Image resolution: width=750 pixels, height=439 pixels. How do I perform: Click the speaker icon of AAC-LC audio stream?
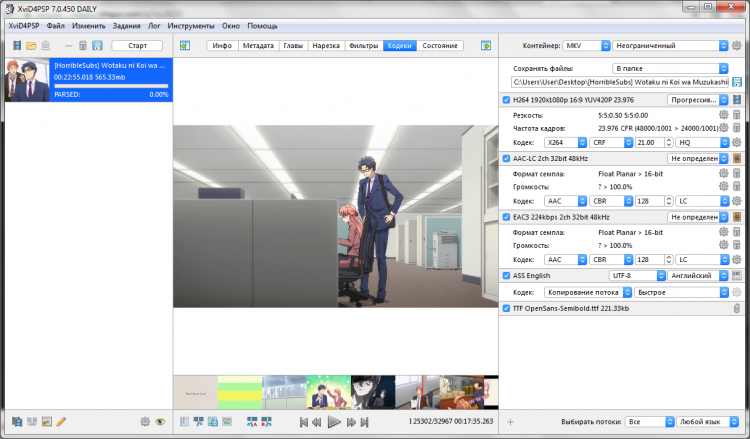tap(737, 158)
